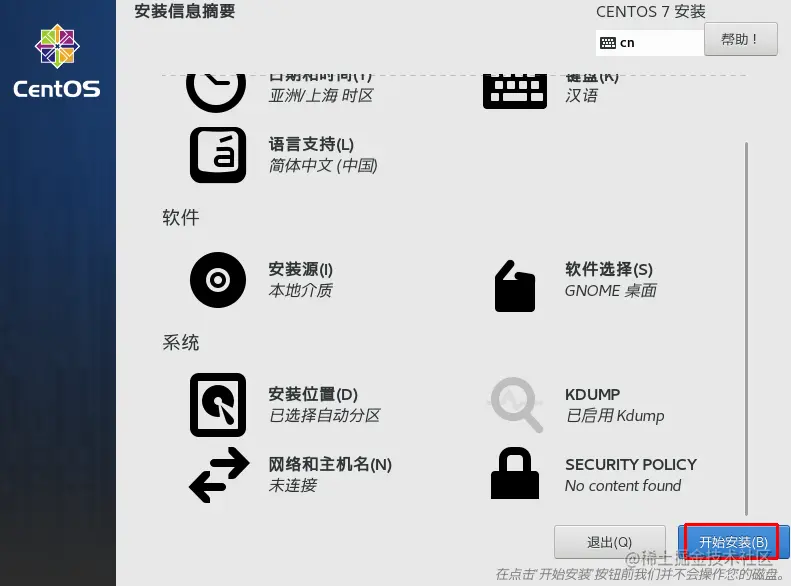Screen dimensions: 791x586
Task: Select 语言支持(L) language support entry
Action: click(x=323, y=155)
